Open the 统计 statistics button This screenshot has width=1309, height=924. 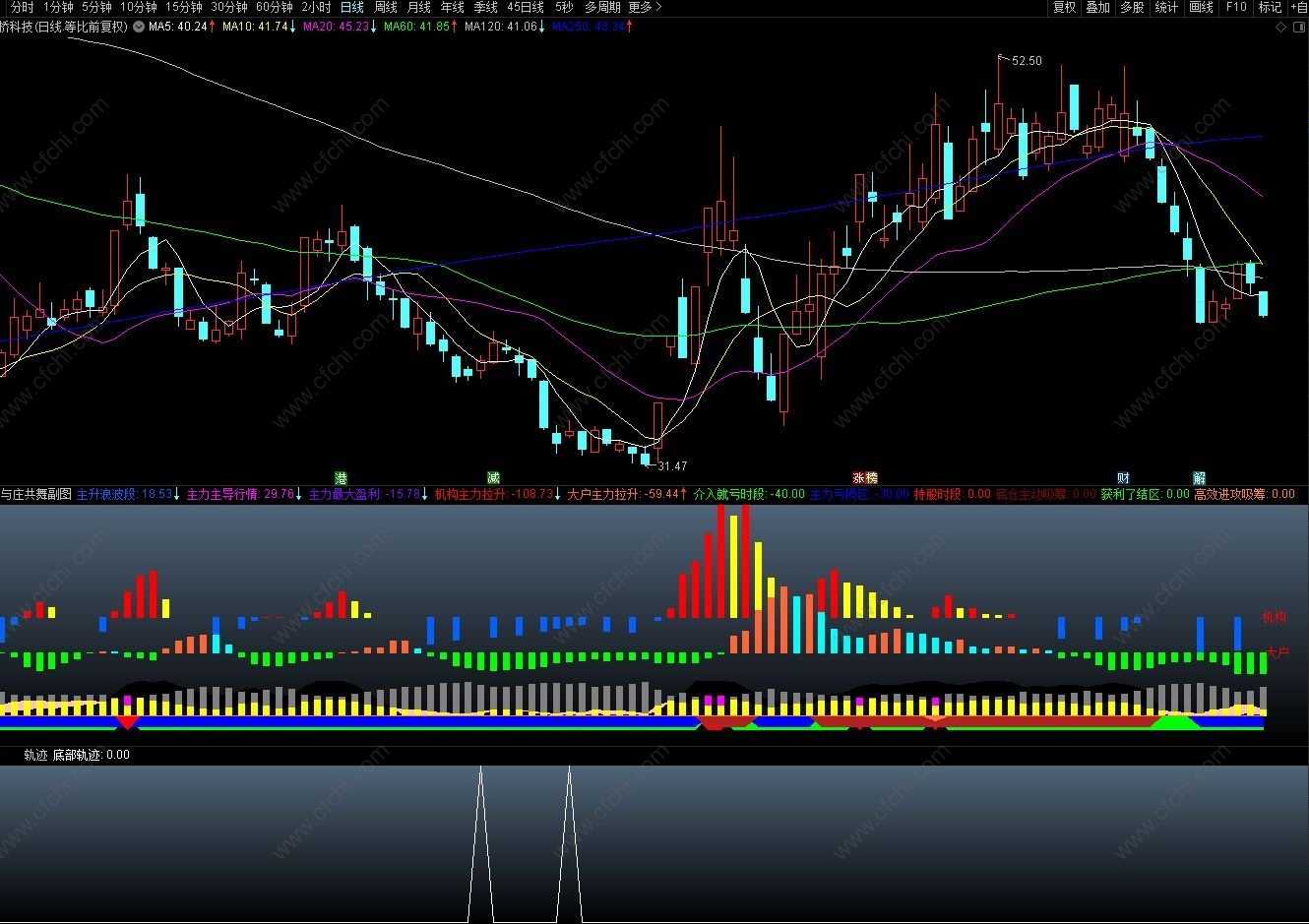(x=1166, y=7)
